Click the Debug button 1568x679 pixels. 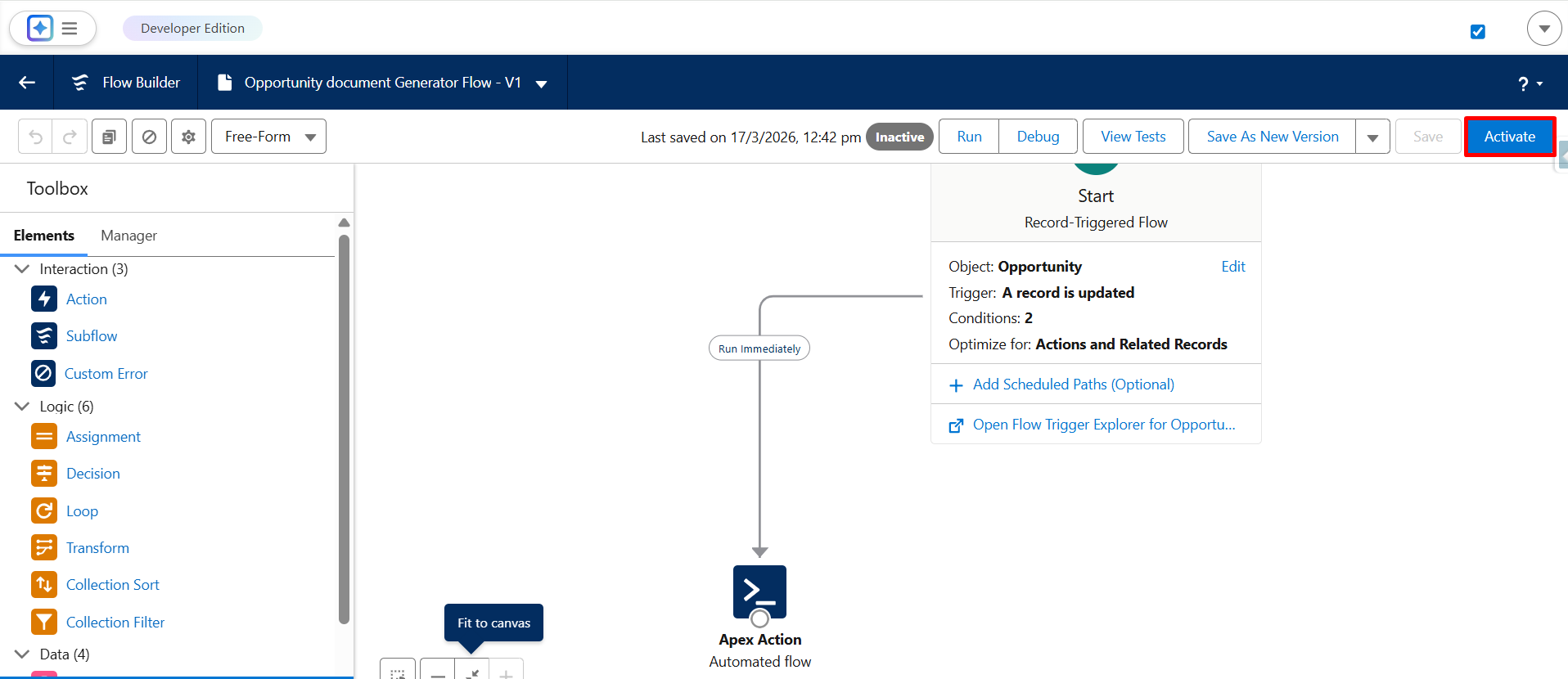pos(1038,137)
